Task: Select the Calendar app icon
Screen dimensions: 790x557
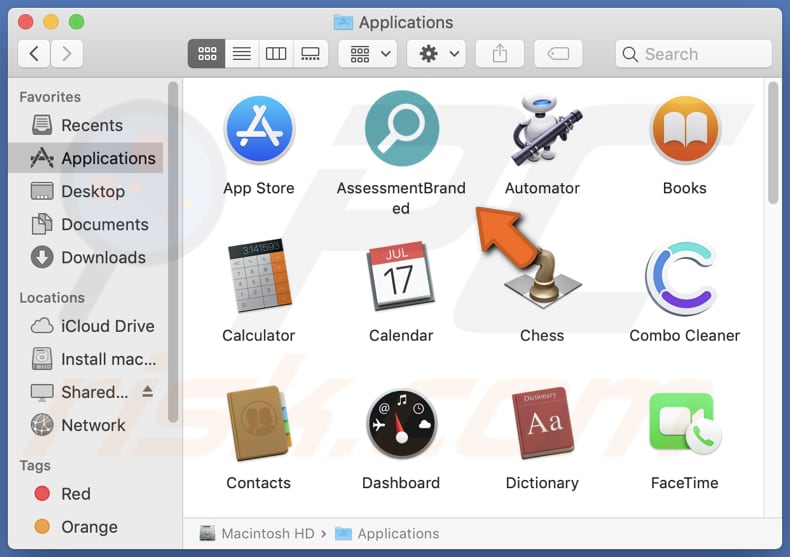Action: click(401, 276)
